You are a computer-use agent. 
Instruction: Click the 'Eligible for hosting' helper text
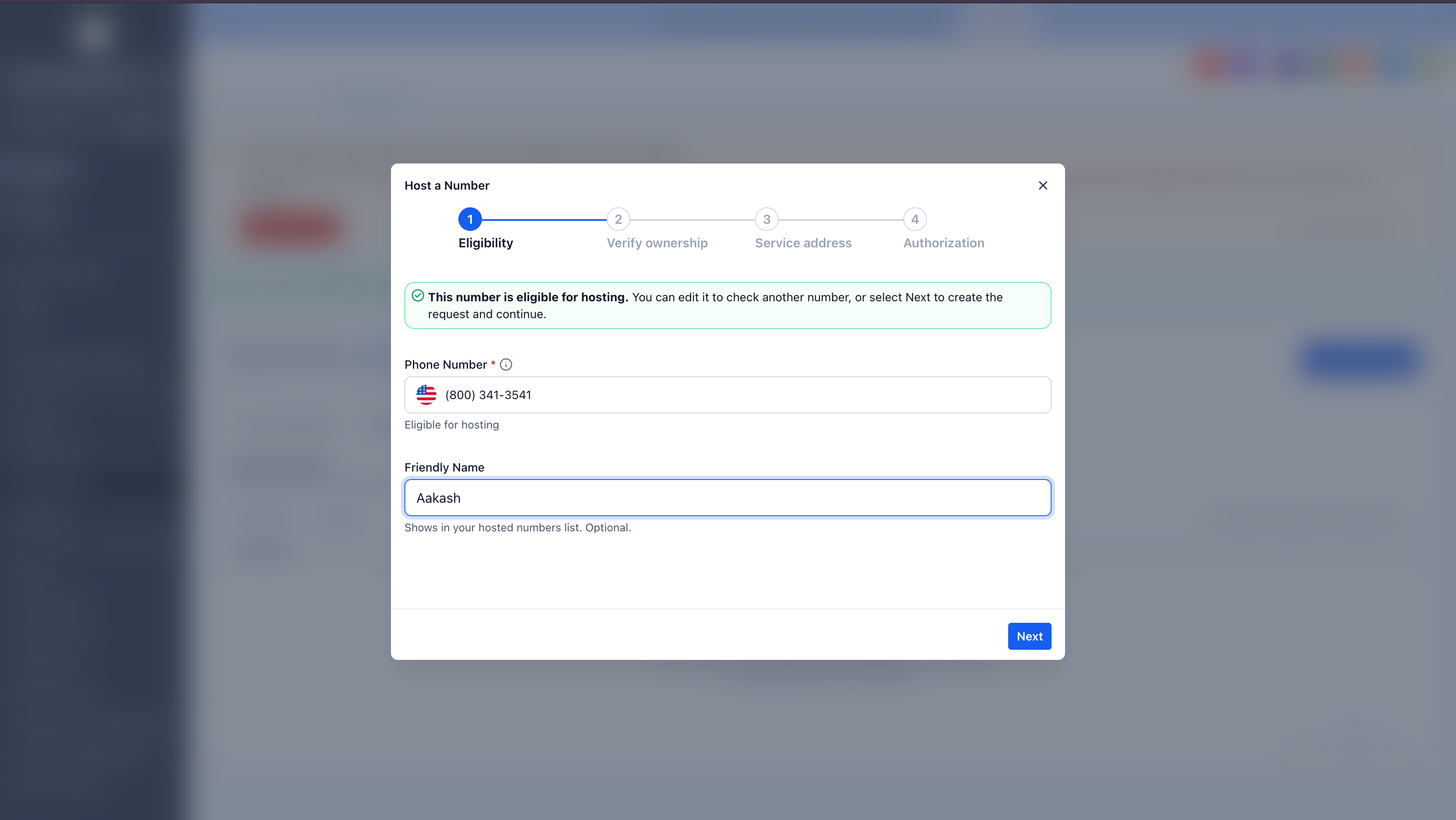point(452,425)
